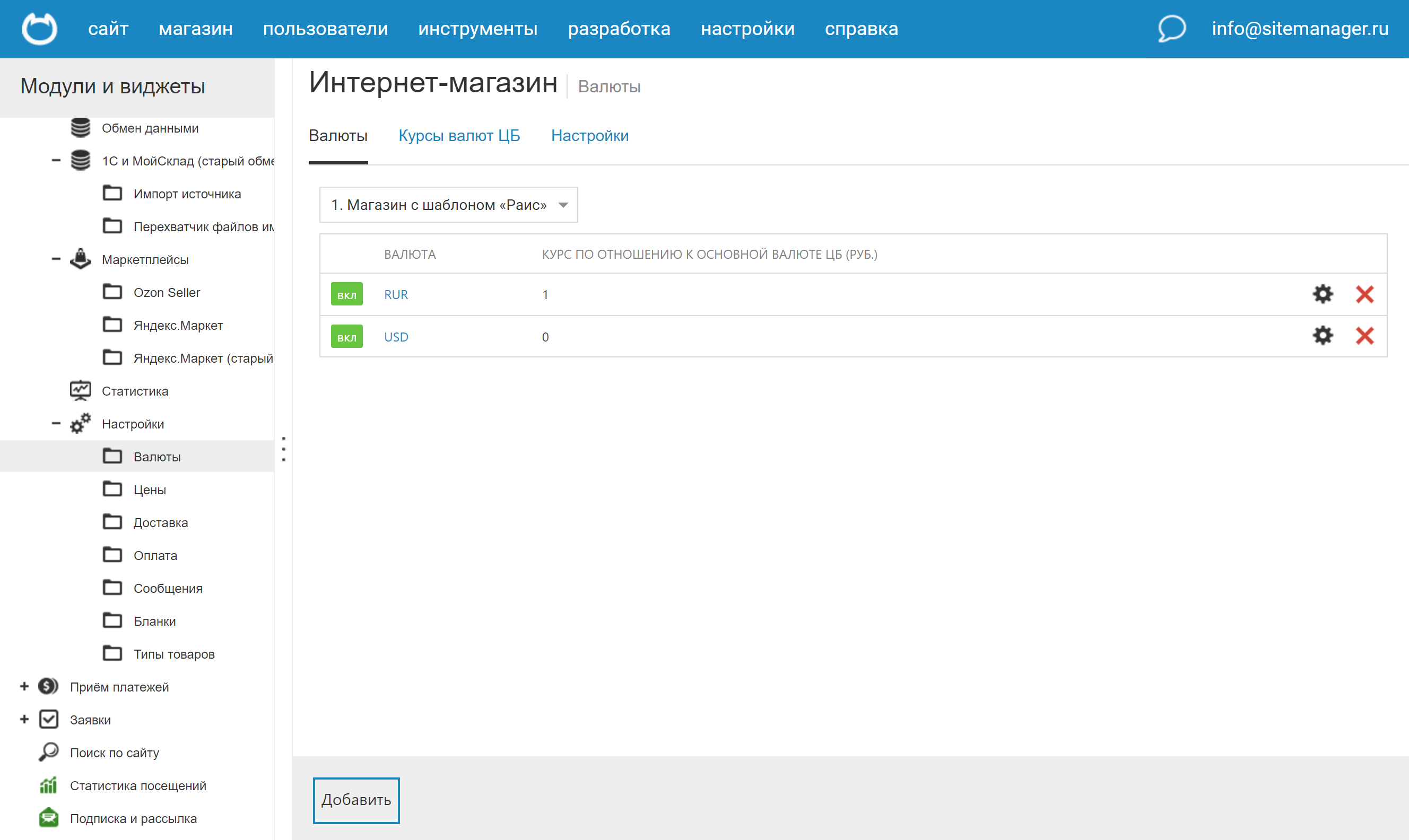Open Статистика module with chart icon
Image resolution: width=1409 pixels, height=840 pixels.
(135, 391)
